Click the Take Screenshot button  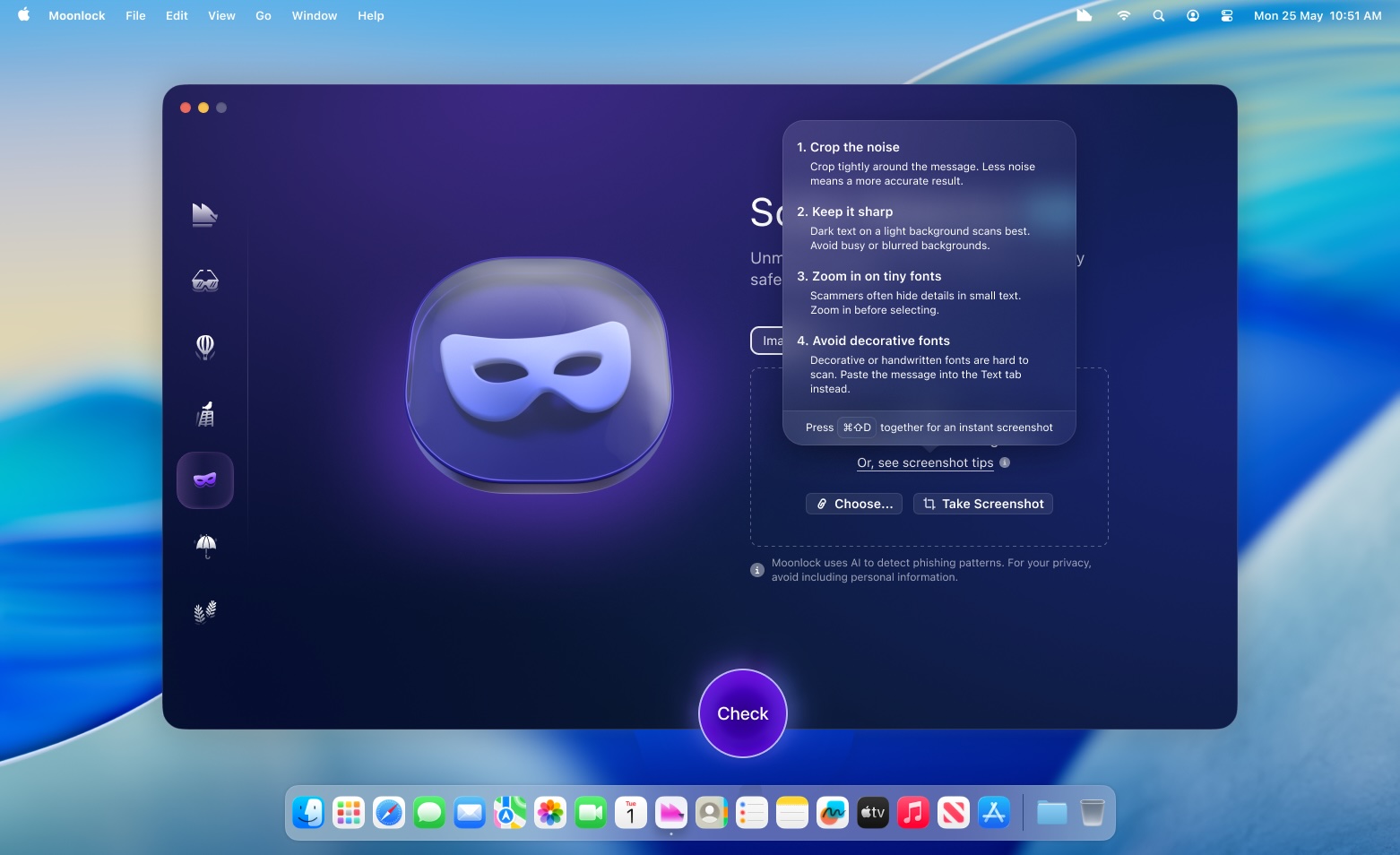pyautogui.click(x=983, y=504)
